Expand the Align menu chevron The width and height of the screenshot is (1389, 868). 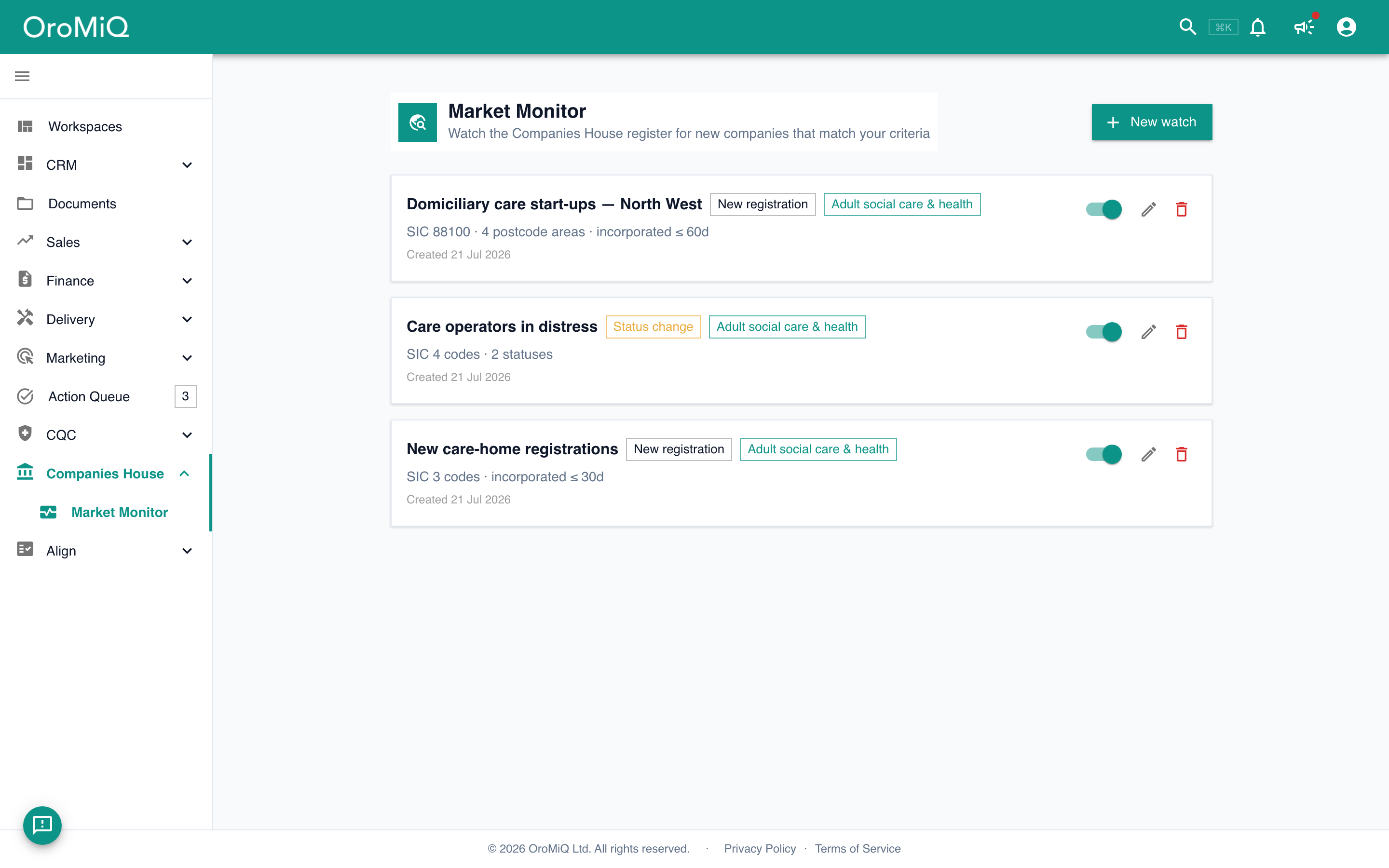[187, 551]
